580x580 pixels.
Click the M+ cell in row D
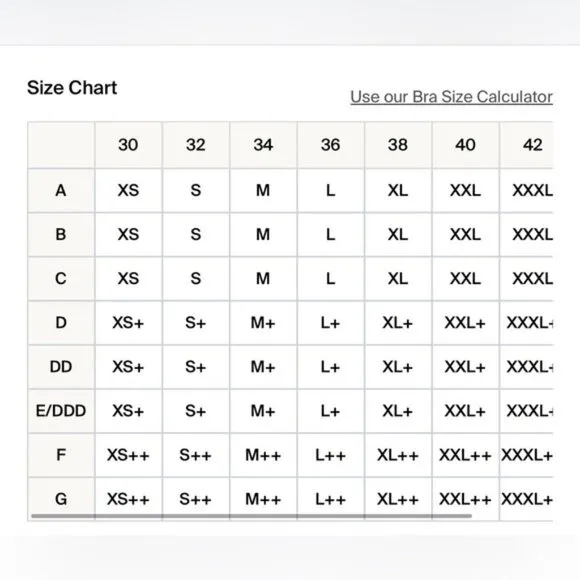[x=263, y=323]
